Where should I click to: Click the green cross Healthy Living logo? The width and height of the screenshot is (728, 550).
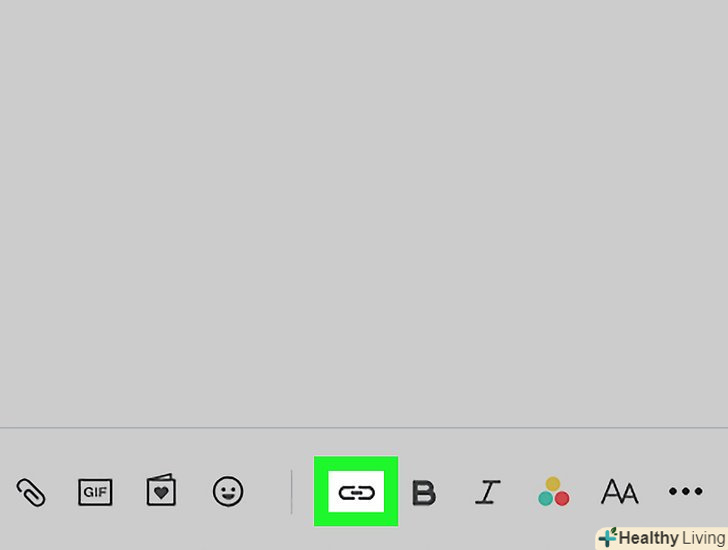[608, 537]
